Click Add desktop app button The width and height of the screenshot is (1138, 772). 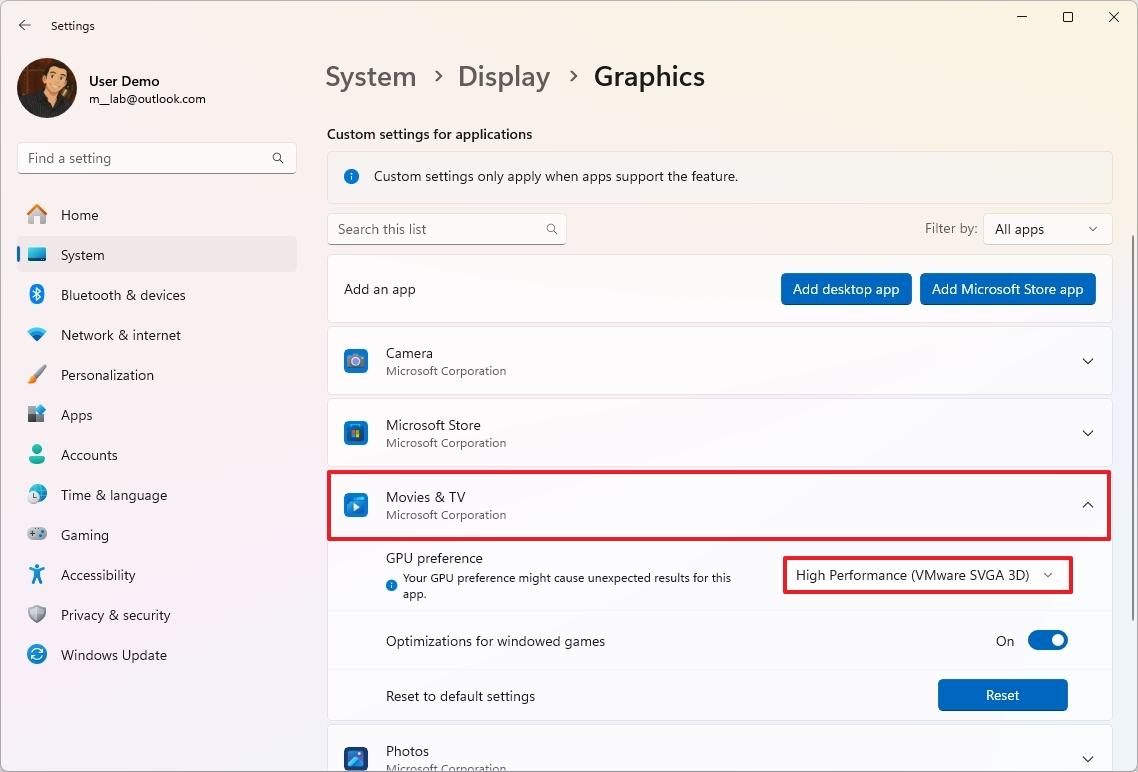(x=846, y=289)
